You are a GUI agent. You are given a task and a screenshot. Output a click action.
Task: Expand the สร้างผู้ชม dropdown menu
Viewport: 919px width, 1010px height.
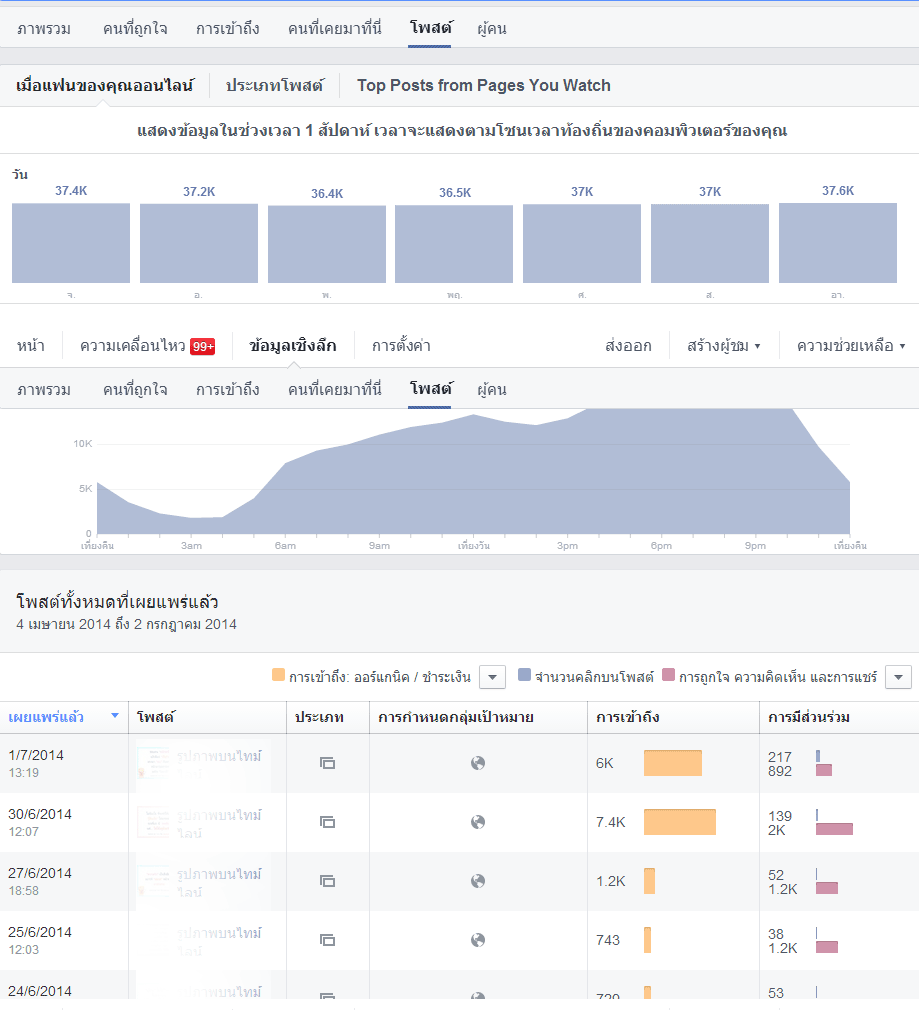724,346
